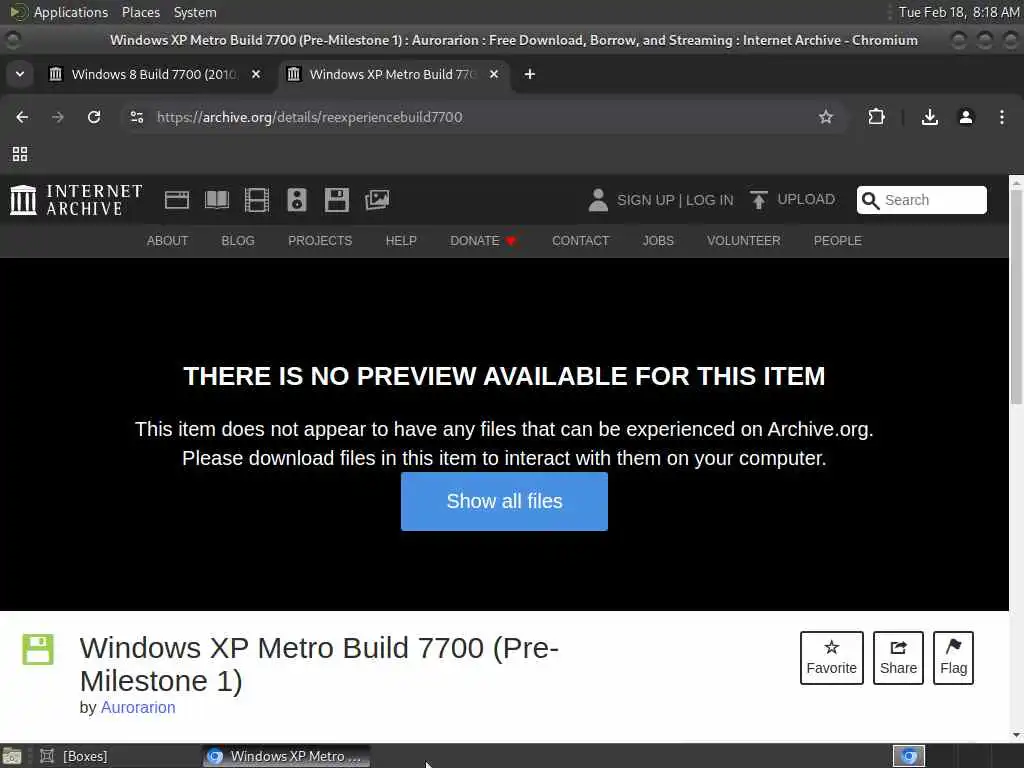The width and height of the screenshot is (1024, 768).
Task: Close the Windows XP Metro Build tab
Action: coord(494,74)
